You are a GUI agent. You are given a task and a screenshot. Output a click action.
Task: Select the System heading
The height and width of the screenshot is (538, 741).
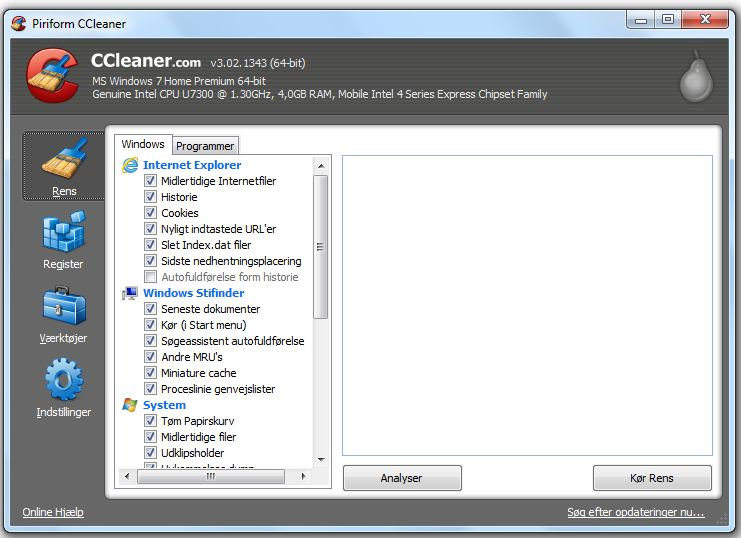click(x=164, y=405)
